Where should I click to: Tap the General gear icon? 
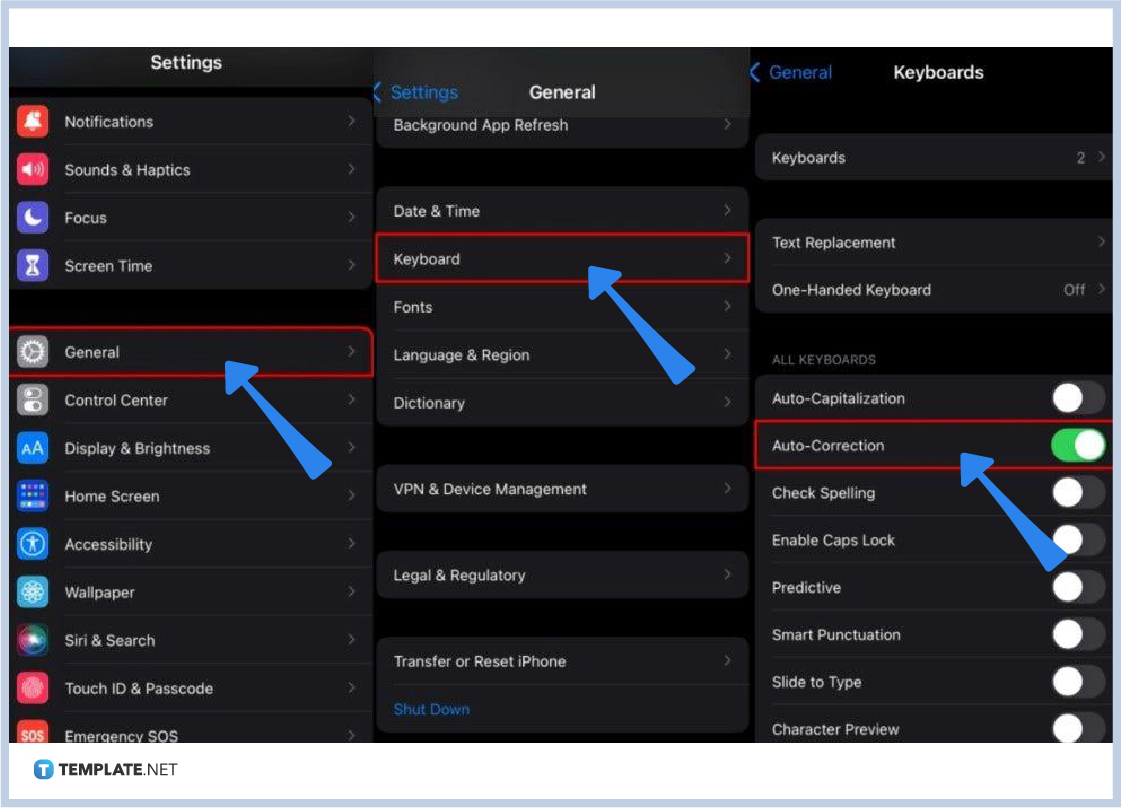pyautogui.click(x=32, y=352)
